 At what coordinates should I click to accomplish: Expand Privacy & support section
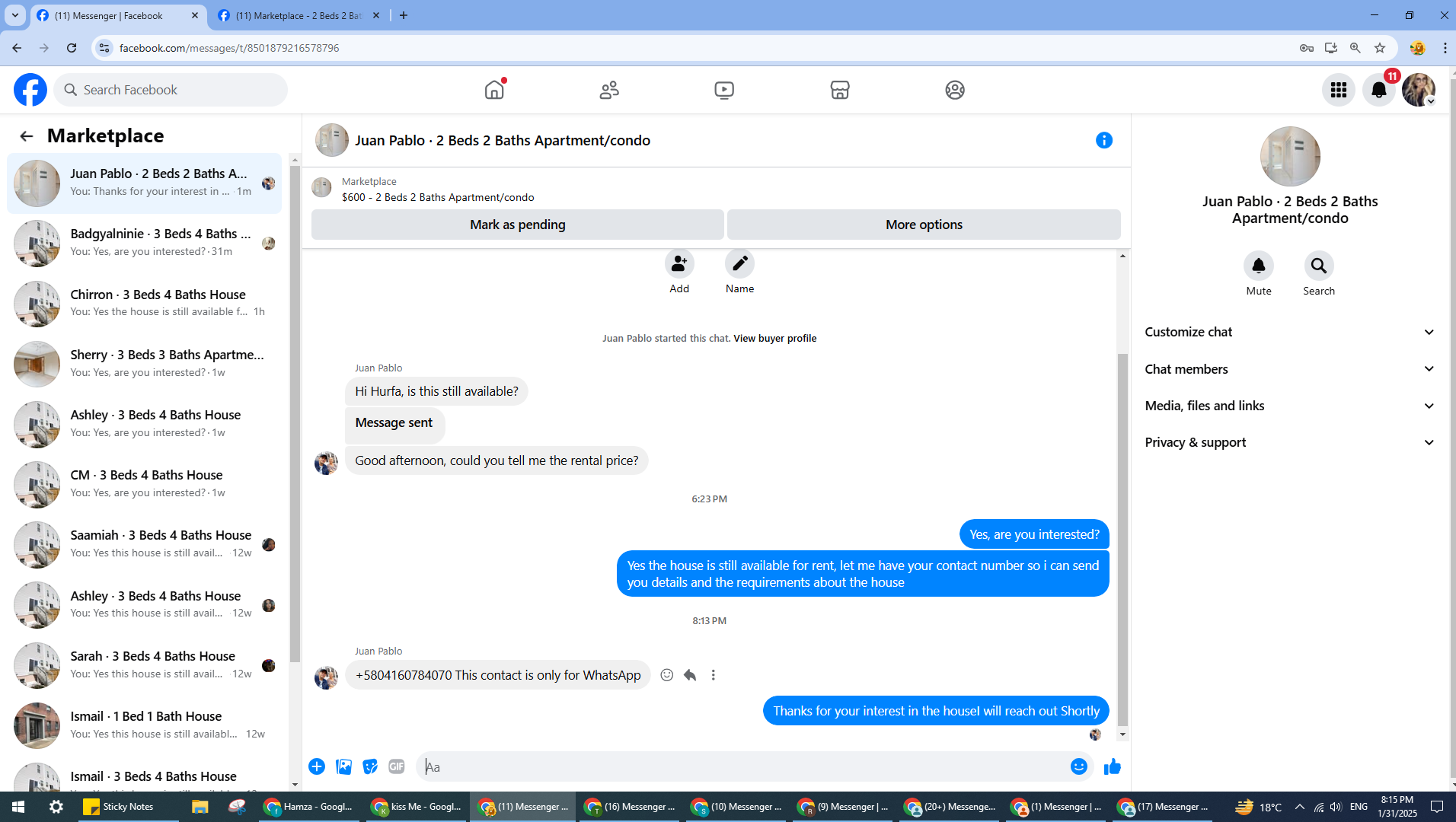[x=1289, y=442]
